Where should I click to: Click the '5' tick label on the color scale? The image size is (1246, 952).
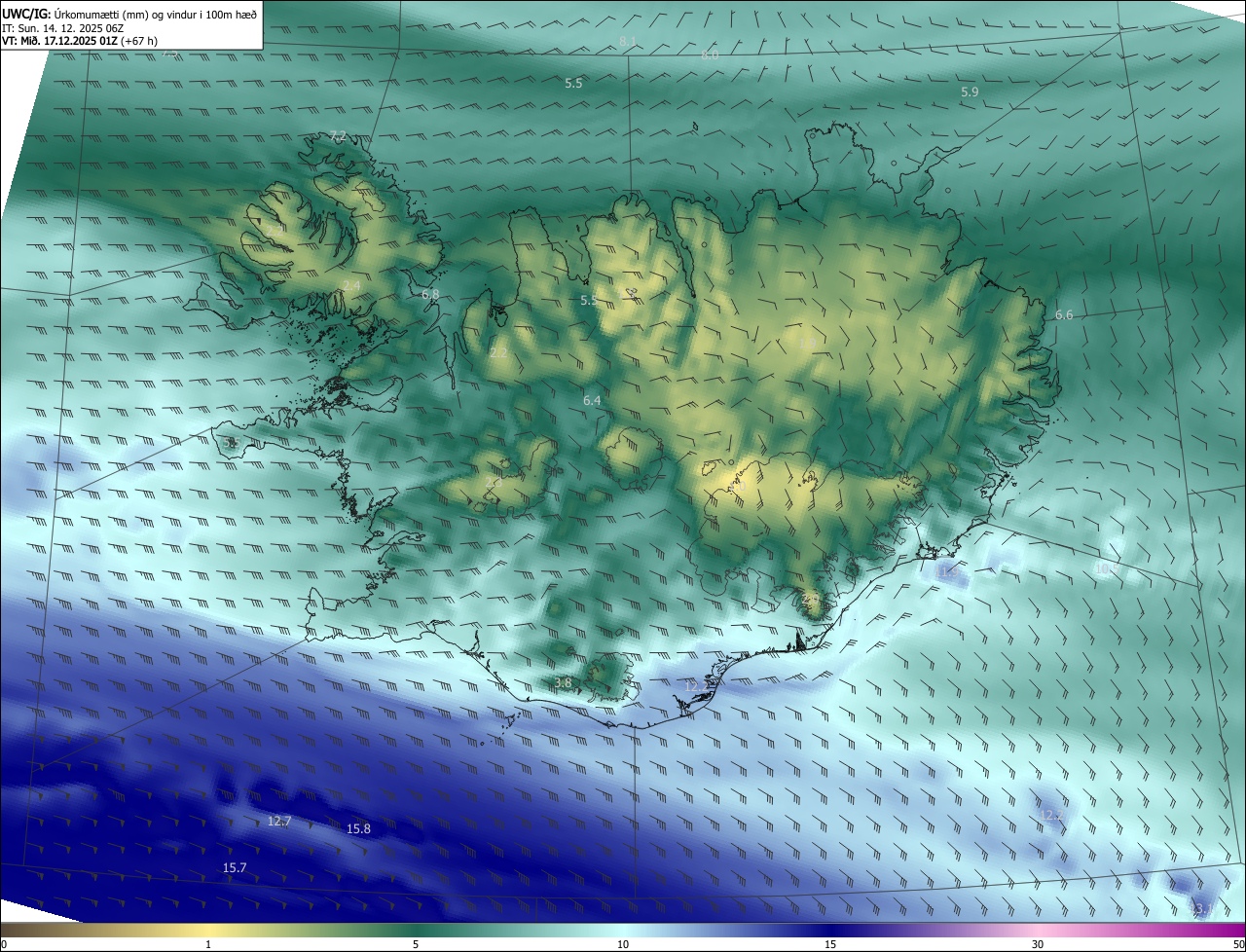click(416, 944)
